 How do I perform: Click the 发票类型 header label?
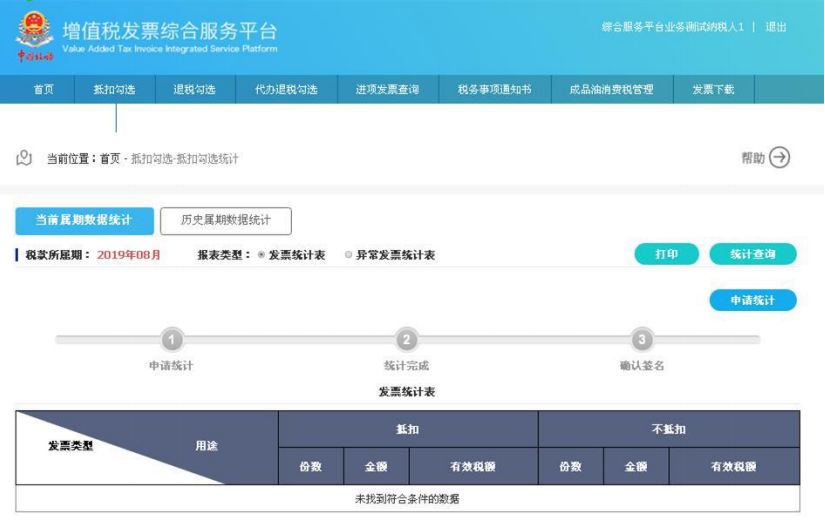(71, 446)
